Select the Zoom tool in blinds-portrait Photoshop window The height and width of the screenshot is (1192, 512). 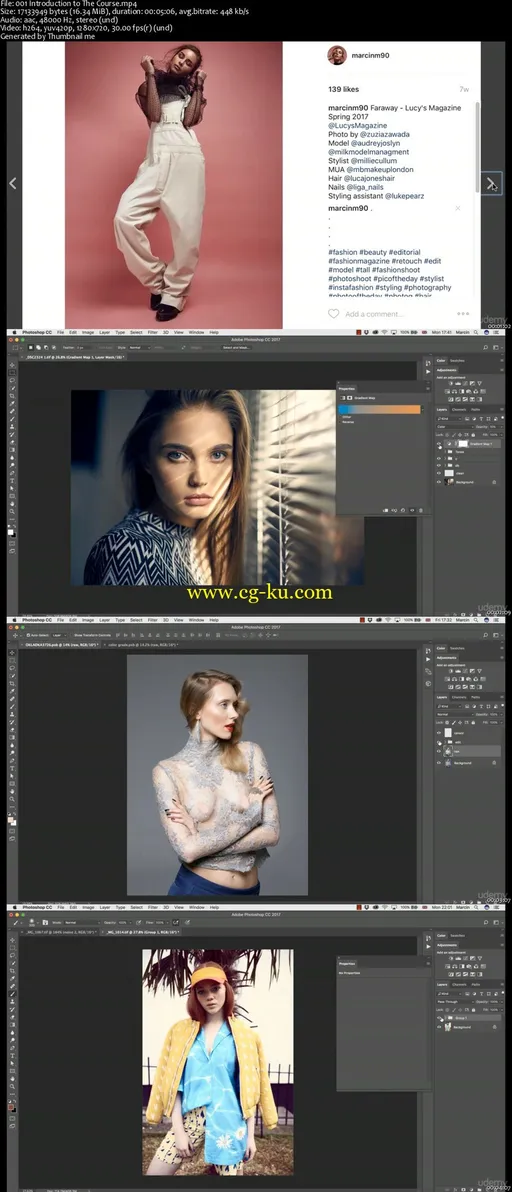pos(12,512)
